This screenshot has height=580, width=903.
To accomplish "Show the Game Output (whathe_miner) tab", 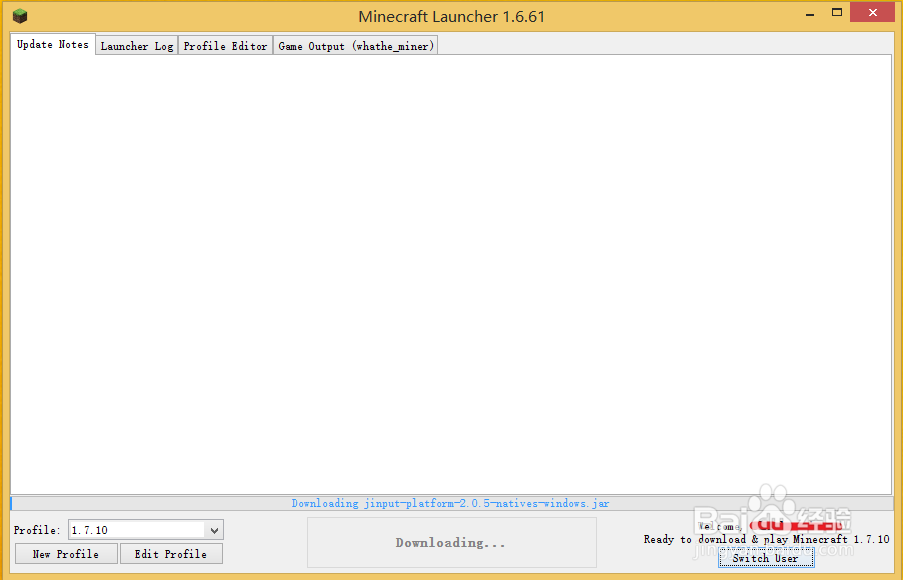I will click(355, 46).
